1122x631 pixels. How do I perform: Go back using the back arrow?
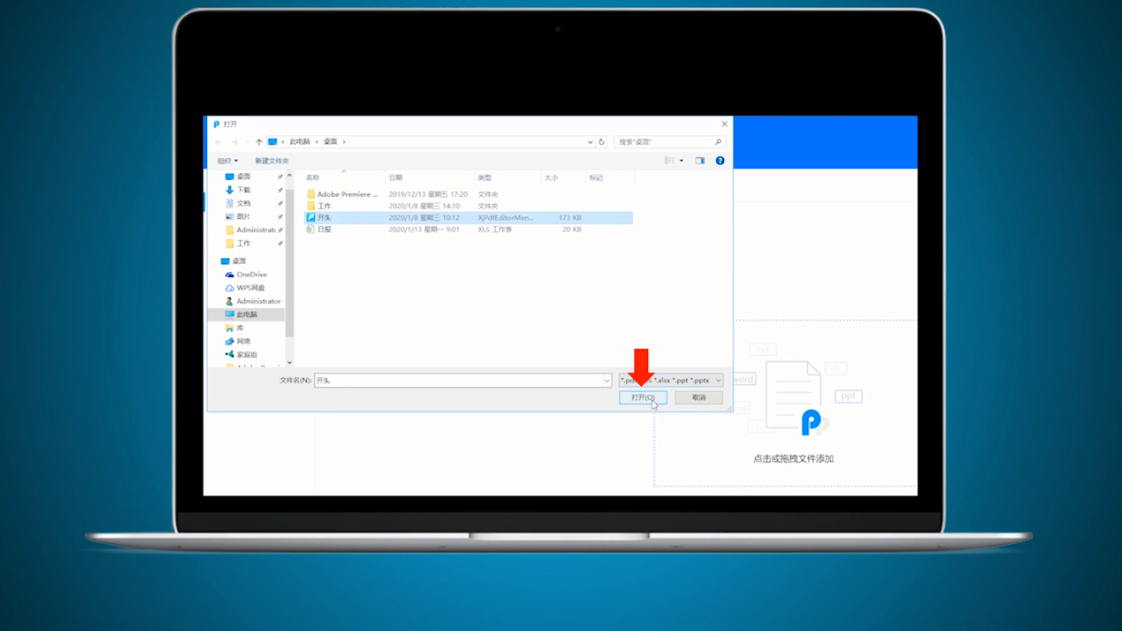coord(218,142)
